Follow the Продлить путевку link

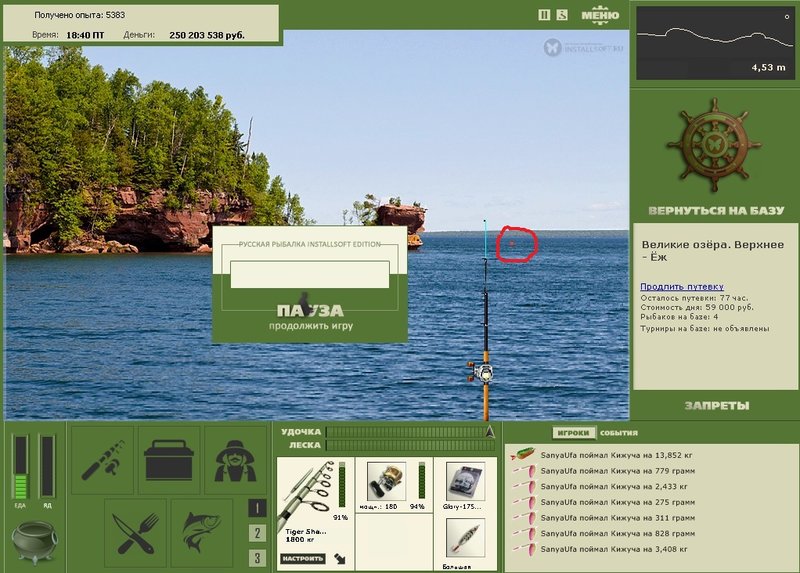682,286
